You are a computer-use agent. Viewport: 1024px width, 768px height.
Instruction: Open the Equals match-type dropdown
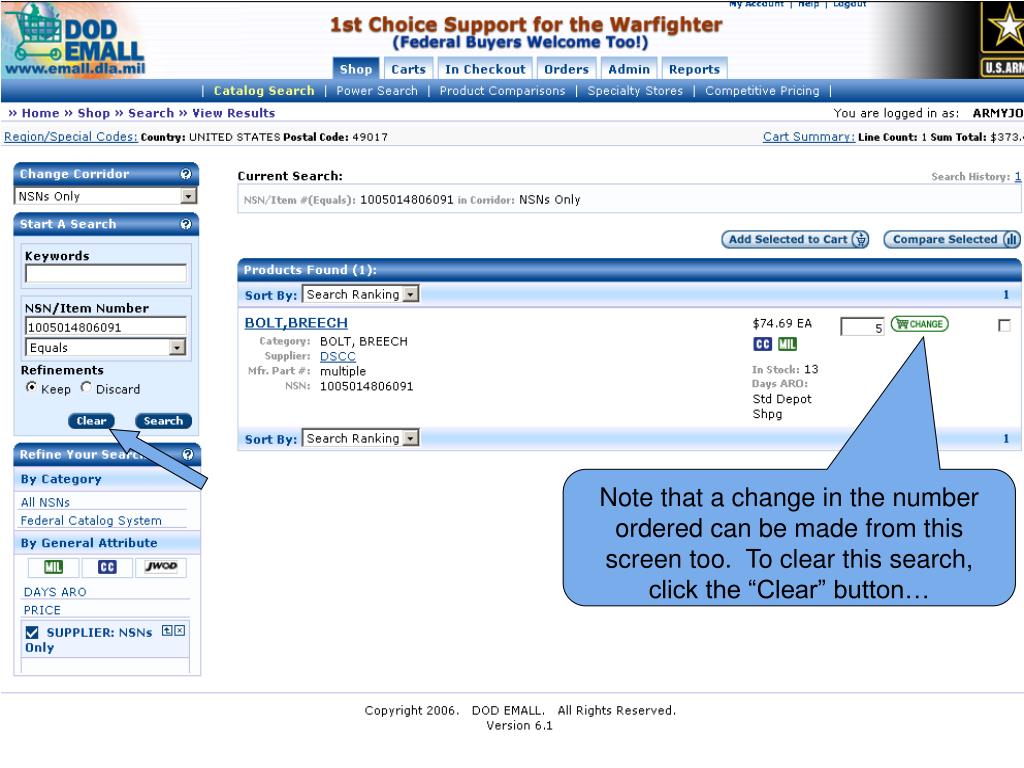(106, 347)
